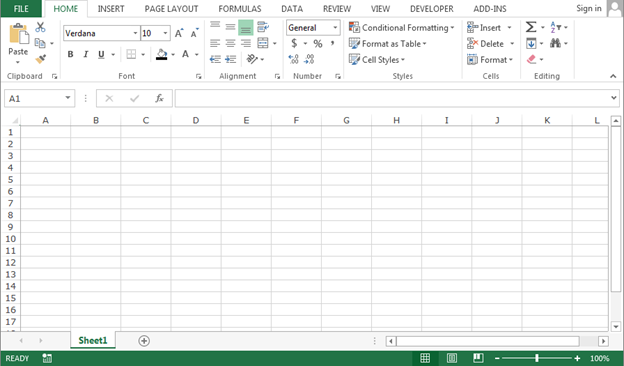Open the FILE tab

point(21,8)
